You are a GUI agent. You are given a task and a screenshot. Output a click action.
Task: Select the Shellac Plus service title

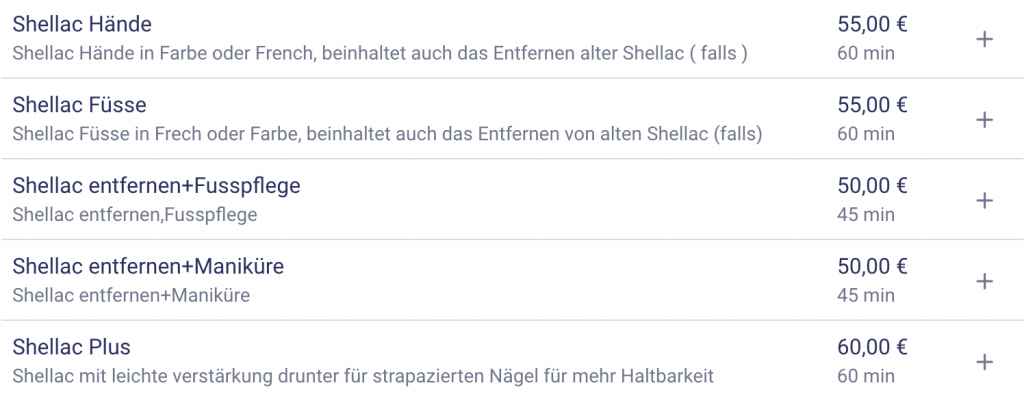[x=71, y=348]
